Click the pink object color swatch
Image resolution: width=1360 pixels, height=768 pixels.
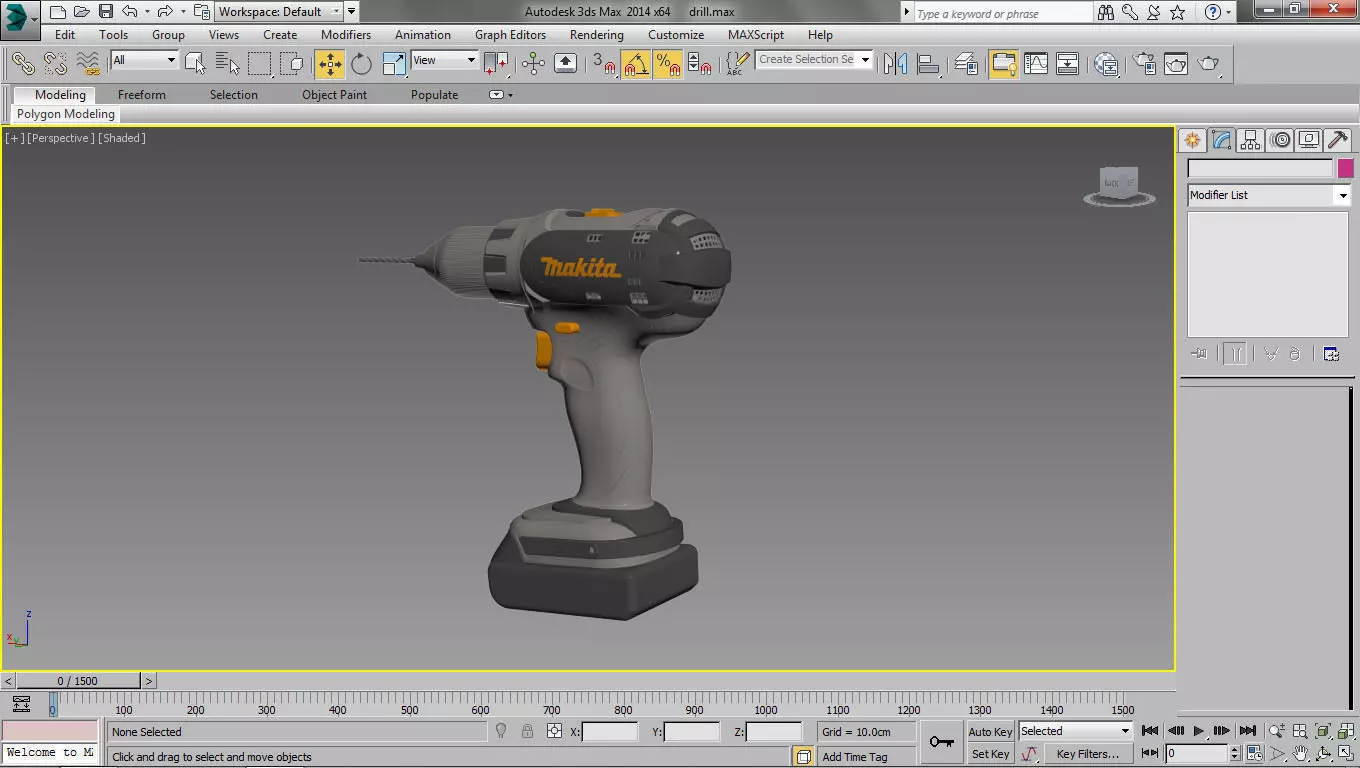[1346, 168]
